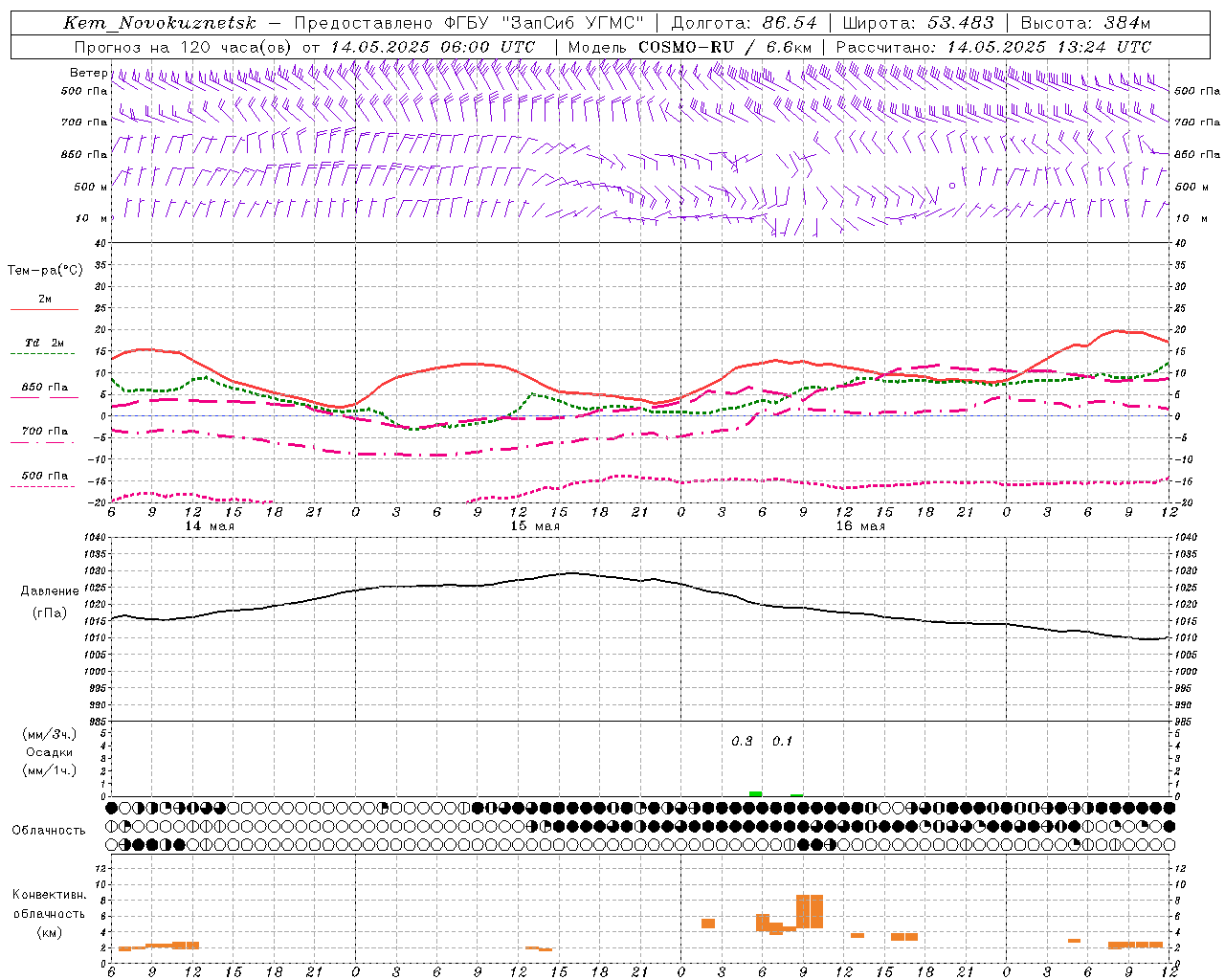1225x980 pixels.
Task: Click the 'Ветер' wind panel label
Action: click(x=88, y=73)
